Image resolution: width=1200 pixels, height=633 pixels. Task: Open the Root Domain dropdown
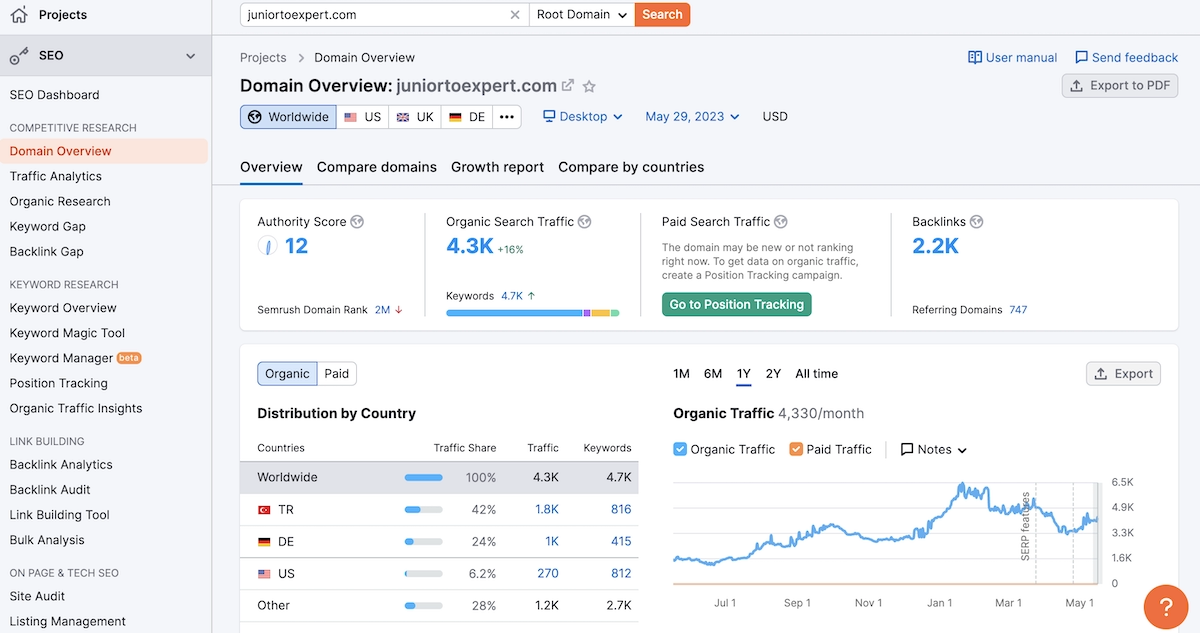[582, 15]
